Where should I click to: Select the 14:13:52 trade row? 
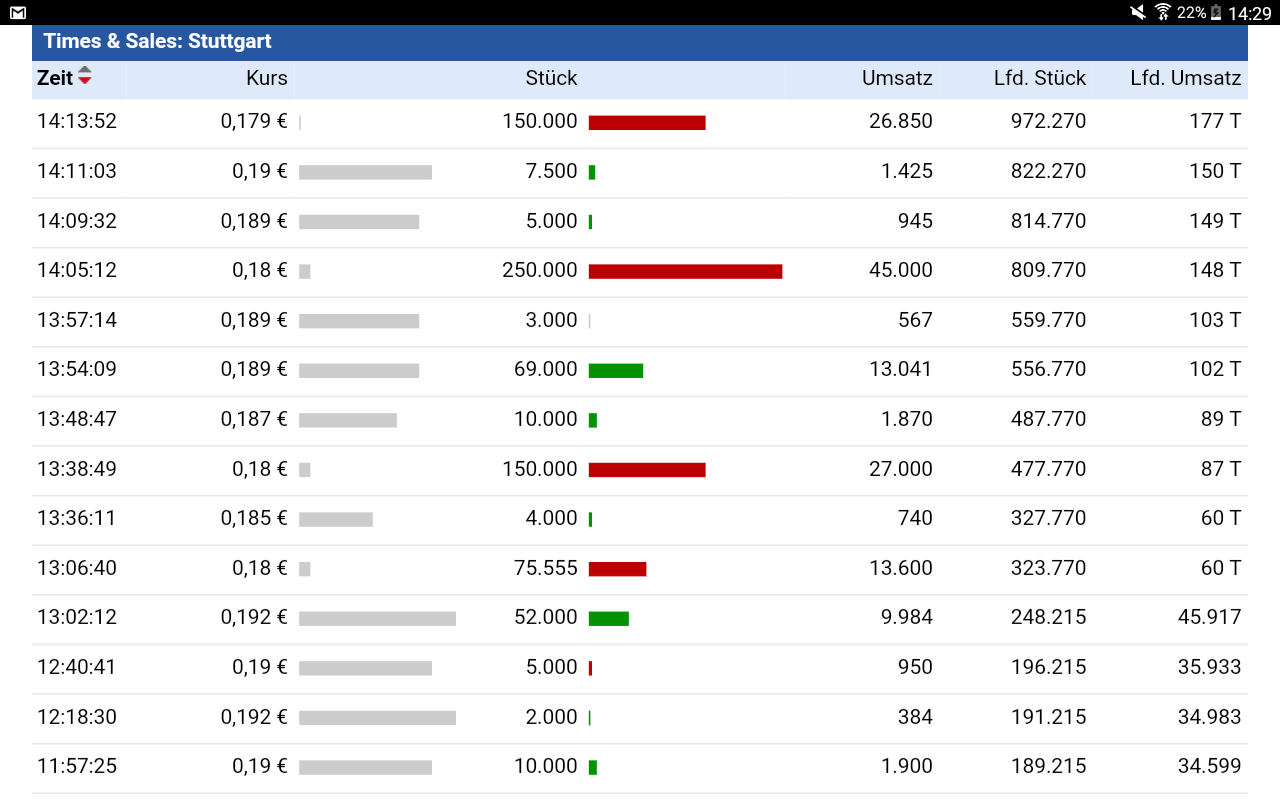(640, 122)
